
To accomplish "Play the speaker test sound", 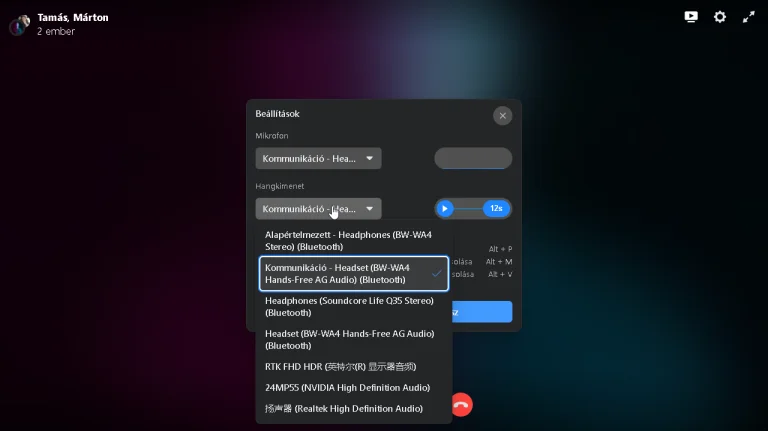I will coord(445,209).
